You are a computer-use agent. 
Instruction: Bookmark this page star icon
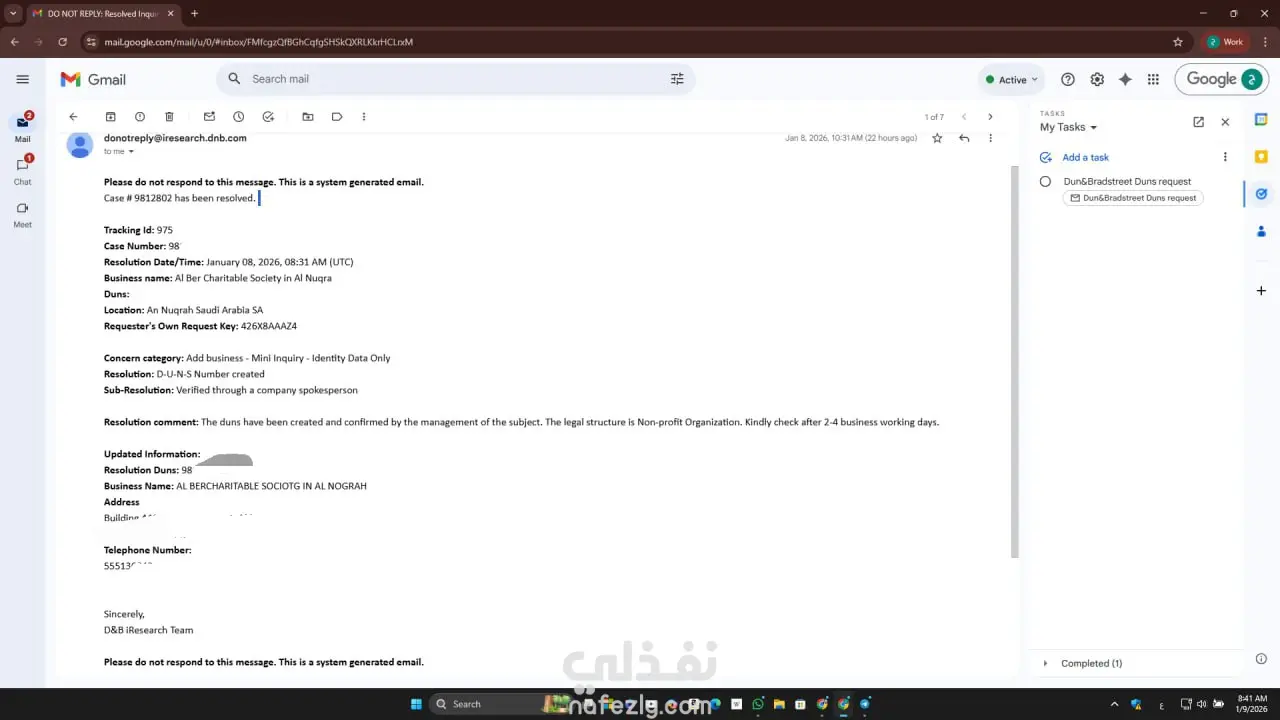pyautogui.click(x=1178, y=42)
